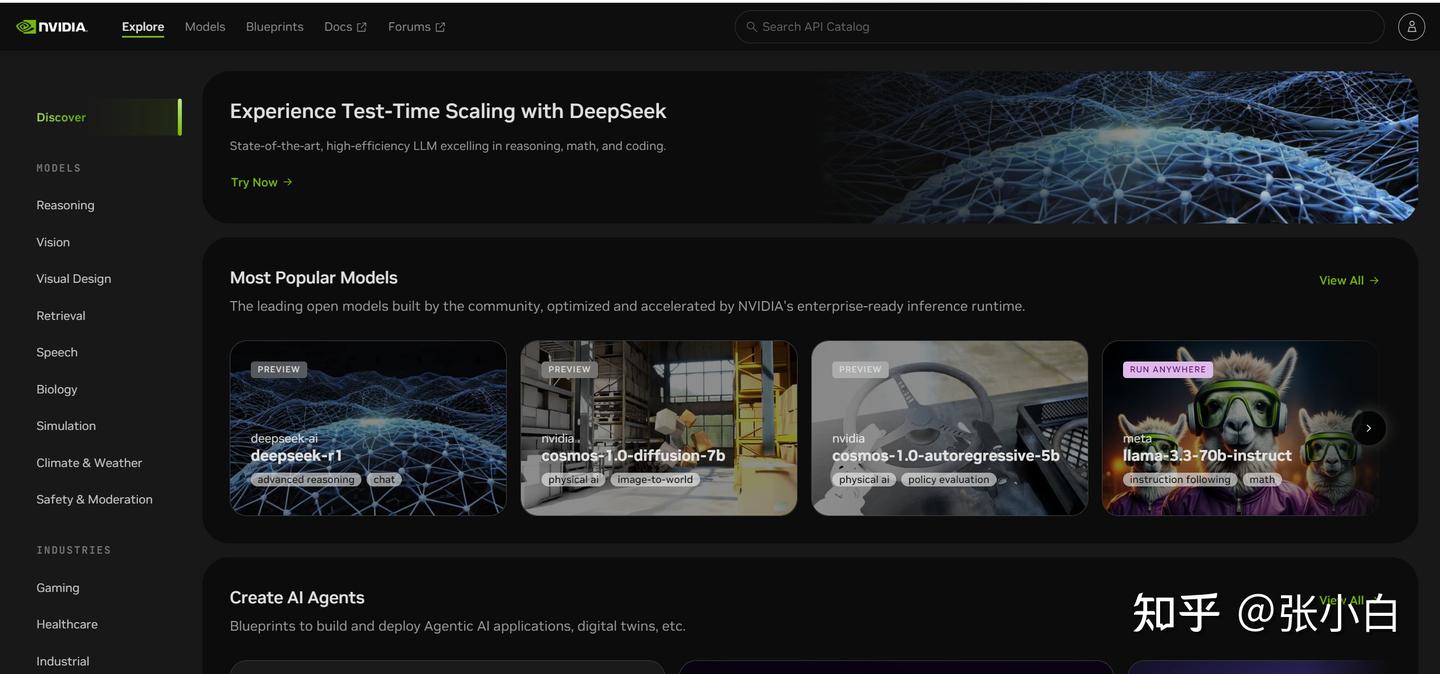Open Gaming industry section
1440x674 pixels.
pos(58,588)
